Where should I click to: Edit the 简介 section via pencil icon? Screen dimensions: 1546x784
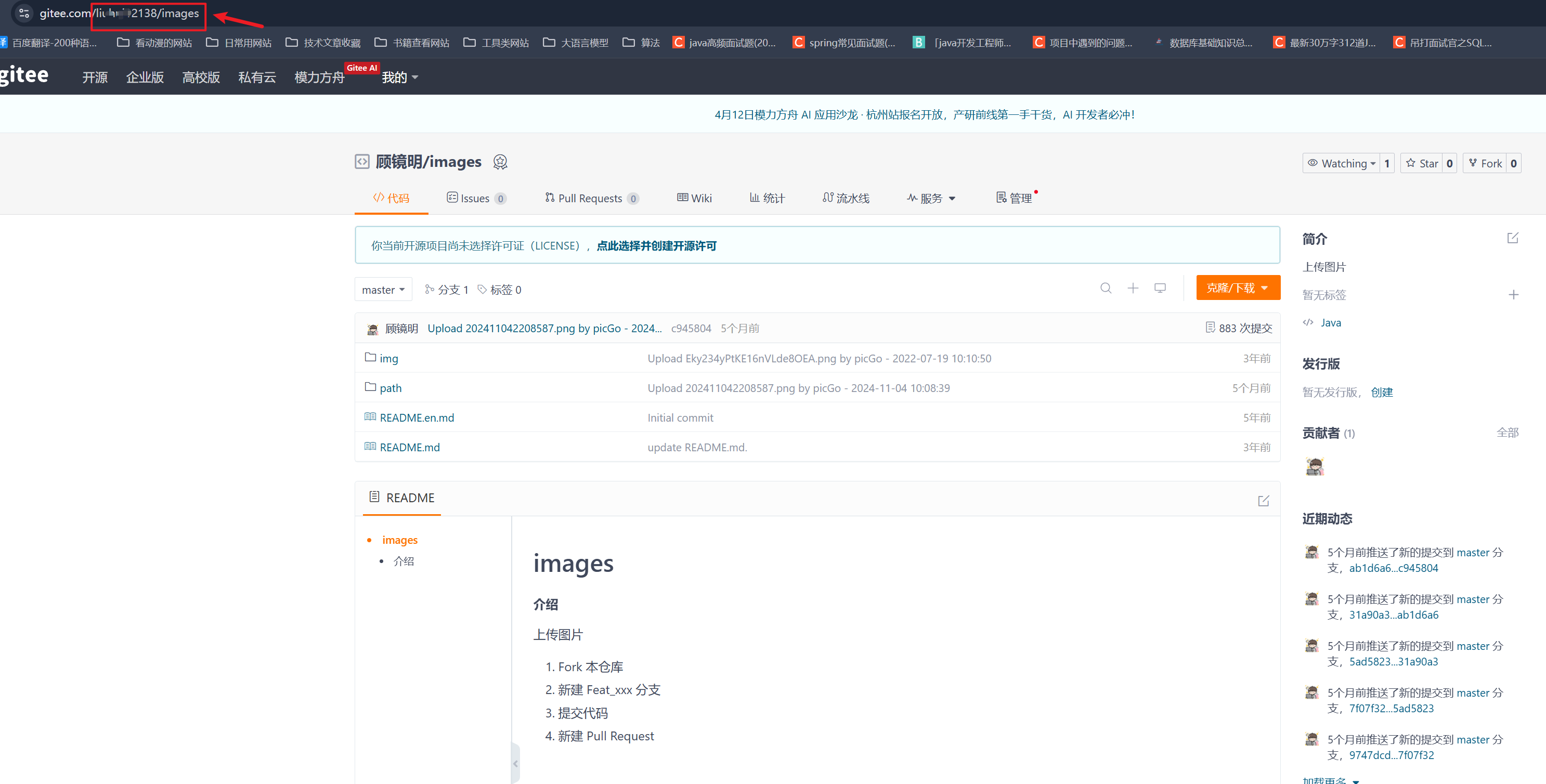tap(1513, 238)
